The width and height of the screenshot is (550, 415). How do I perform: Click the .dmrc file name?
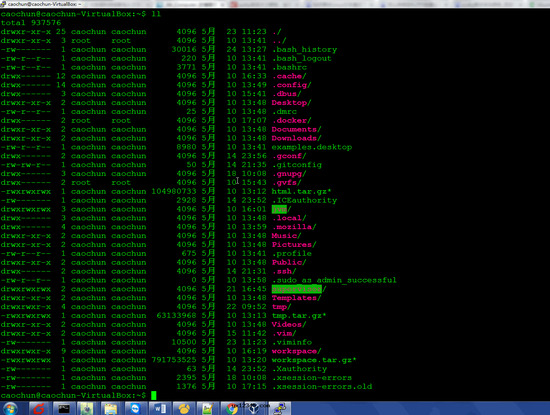[x=284, y=112]
